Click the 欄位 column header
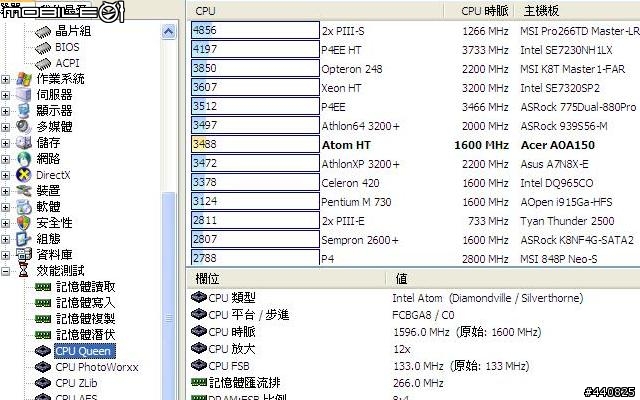This screenshot has height=400, width=640. click(x=287, y=279)
